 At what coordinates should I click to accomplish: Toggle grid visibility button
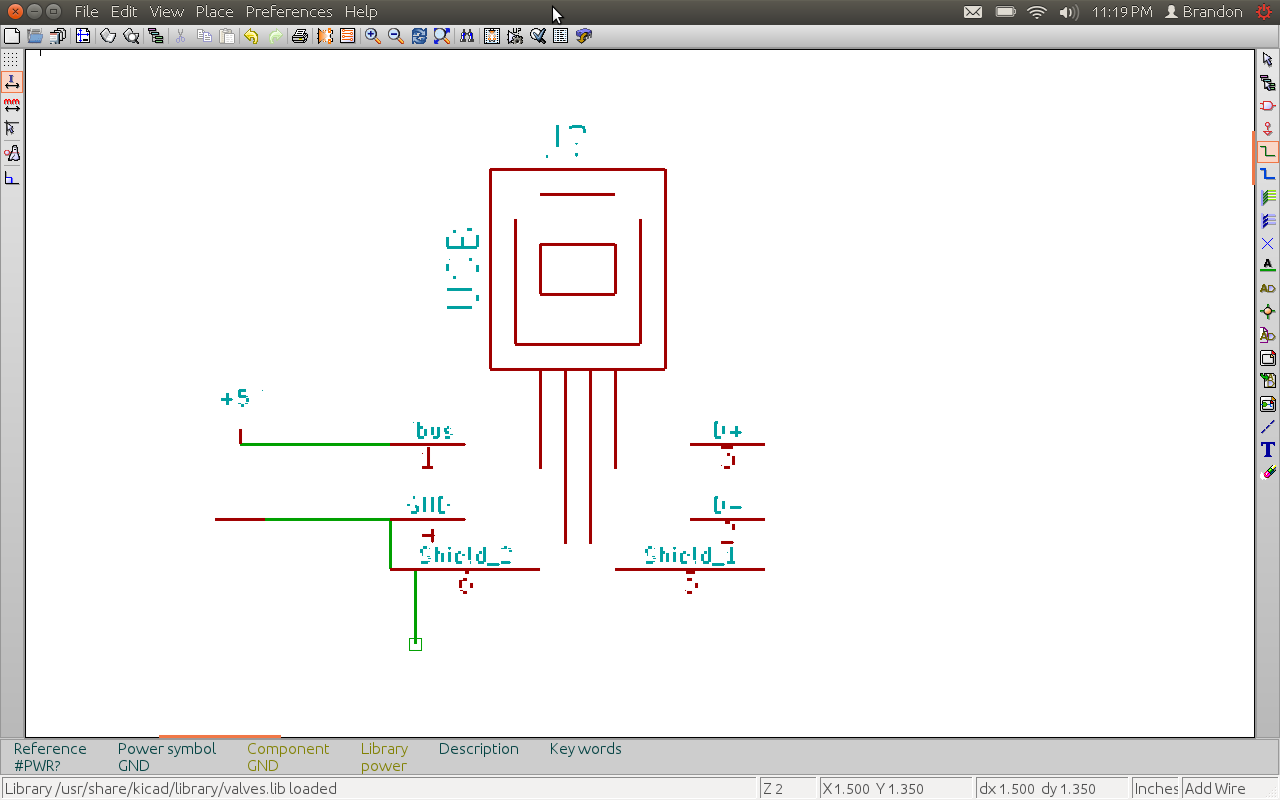click(x=11, y=60)
